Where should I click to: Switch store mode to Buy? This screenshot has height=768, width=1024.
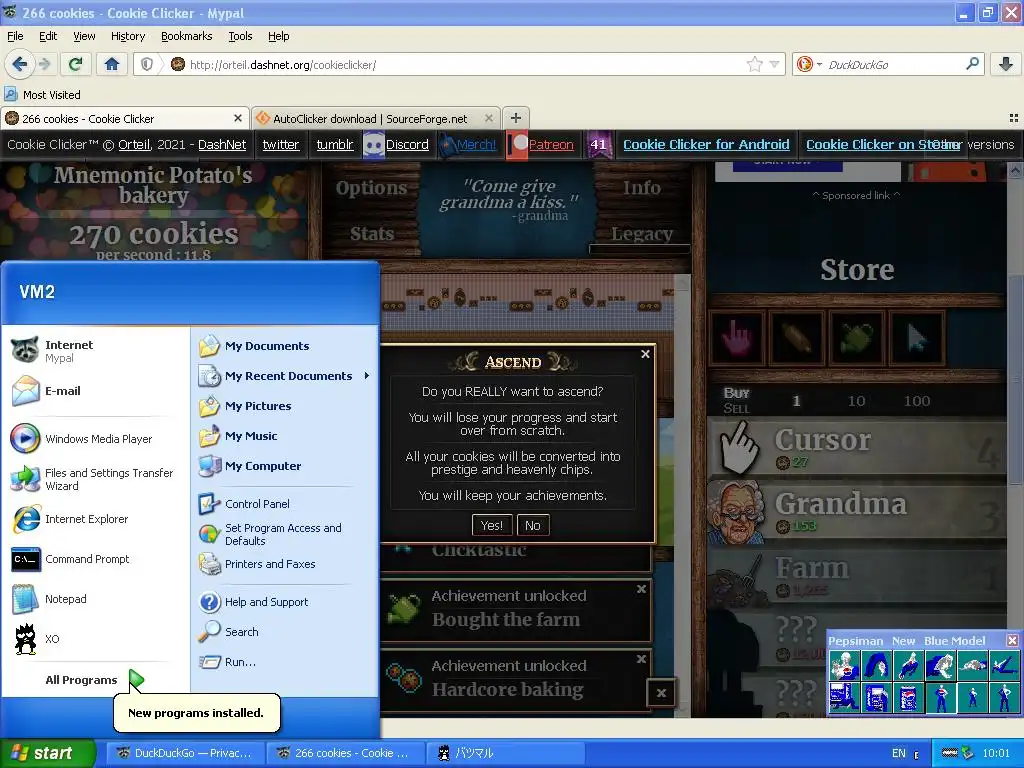(x=736, y=393)
